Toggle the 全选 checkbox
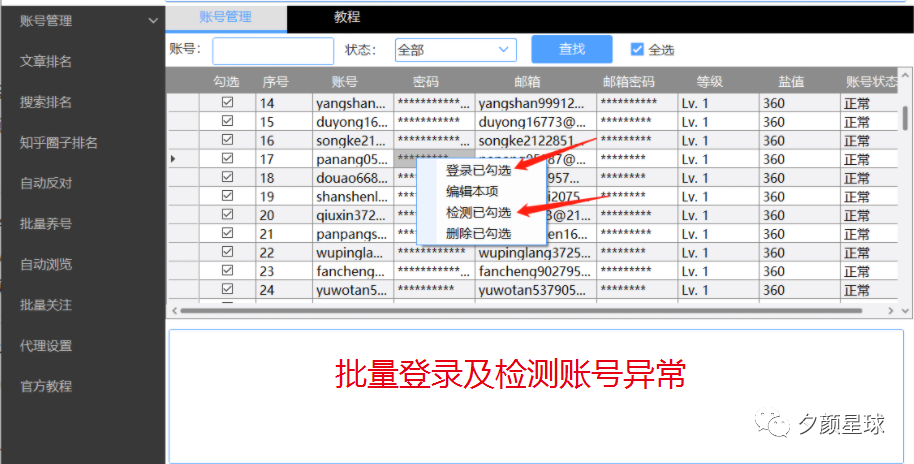 (x=637, y=50)
